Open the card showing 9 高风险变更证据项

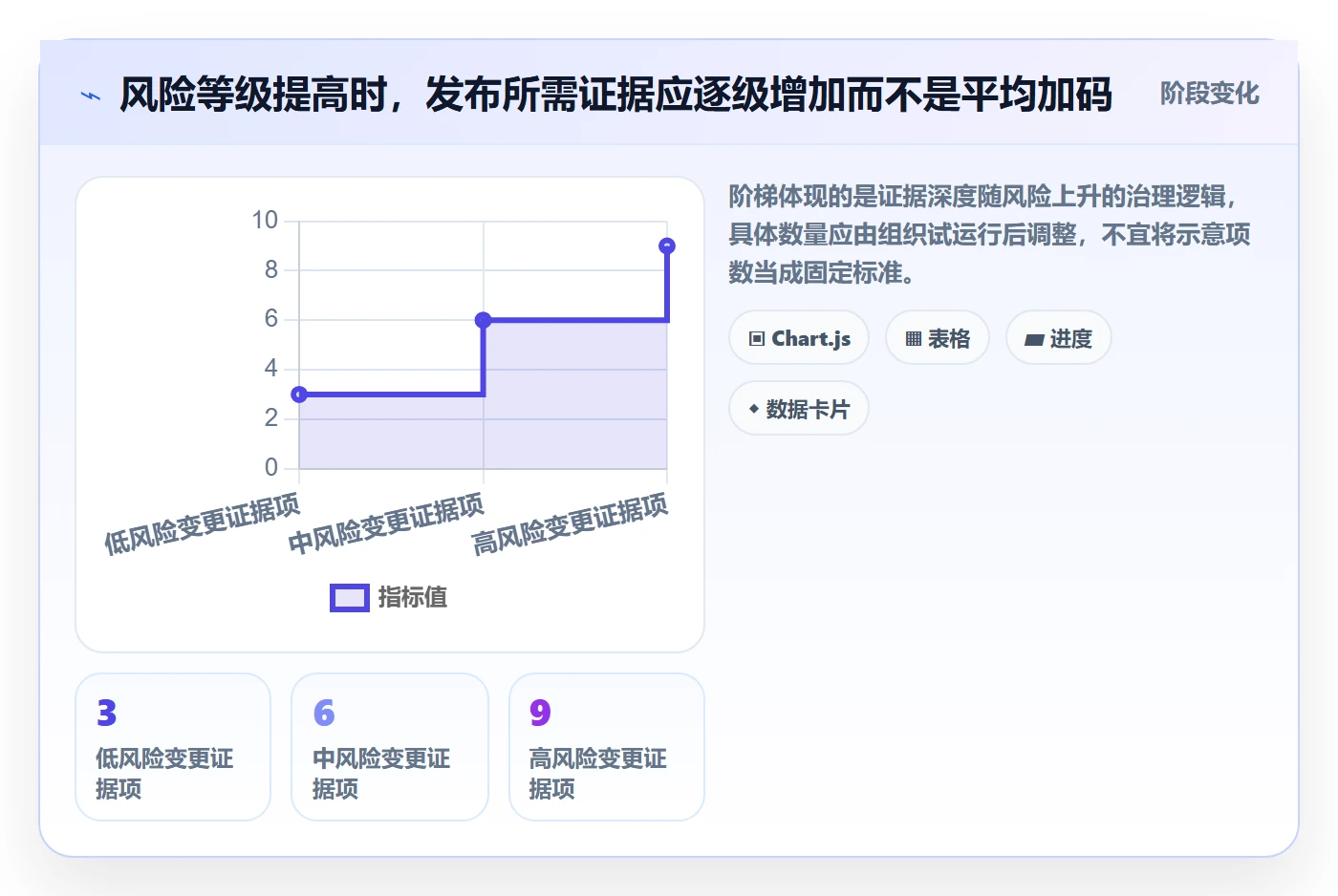[x=607, y=747]
